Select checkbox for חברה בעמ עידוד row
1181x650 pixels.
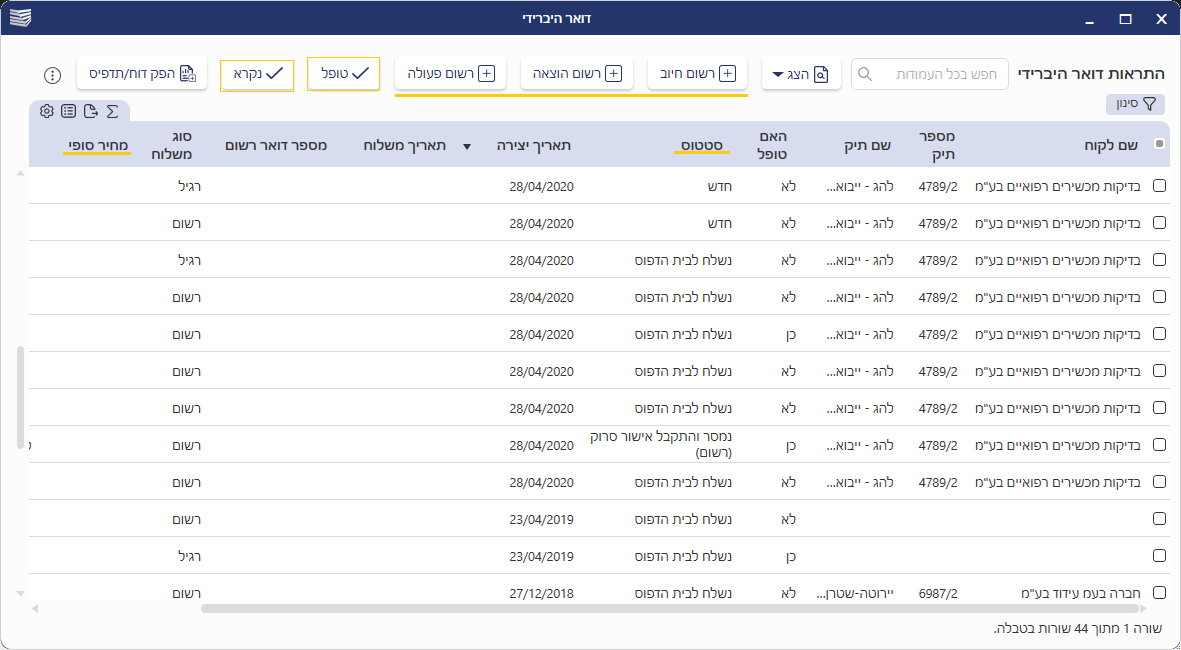click(1159, 592)
